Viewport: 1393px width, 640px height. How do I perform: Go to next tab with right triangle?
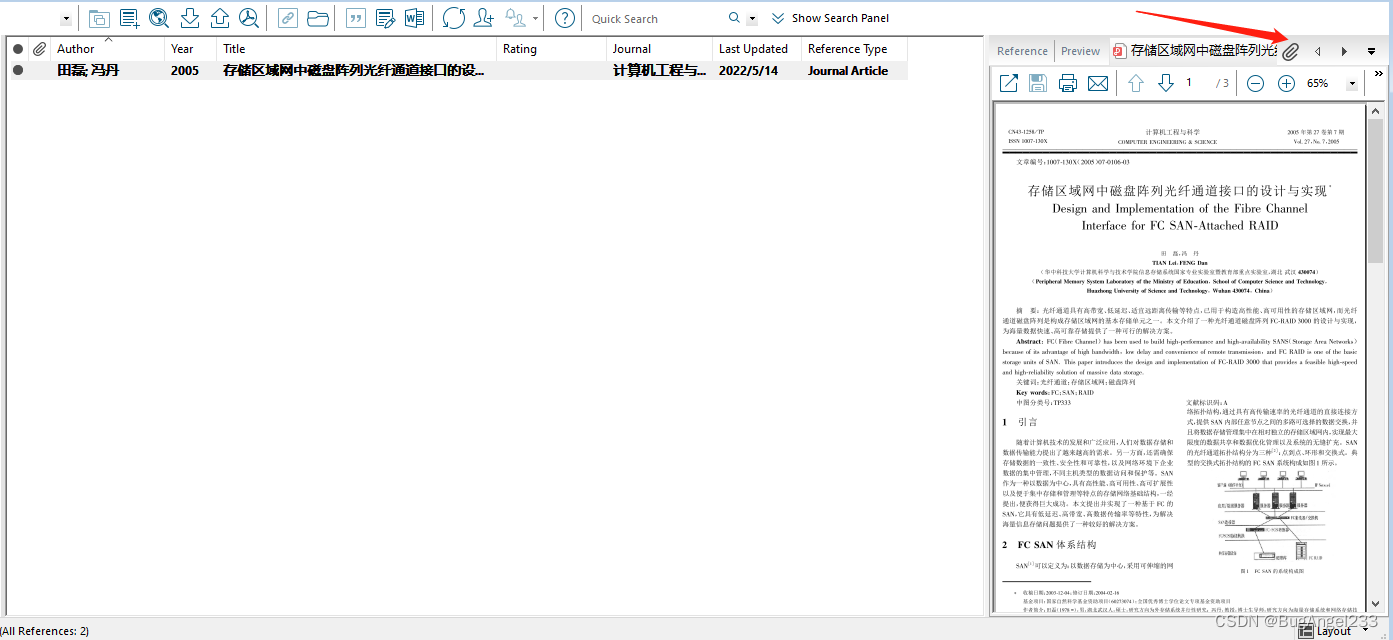point(1344,51)
